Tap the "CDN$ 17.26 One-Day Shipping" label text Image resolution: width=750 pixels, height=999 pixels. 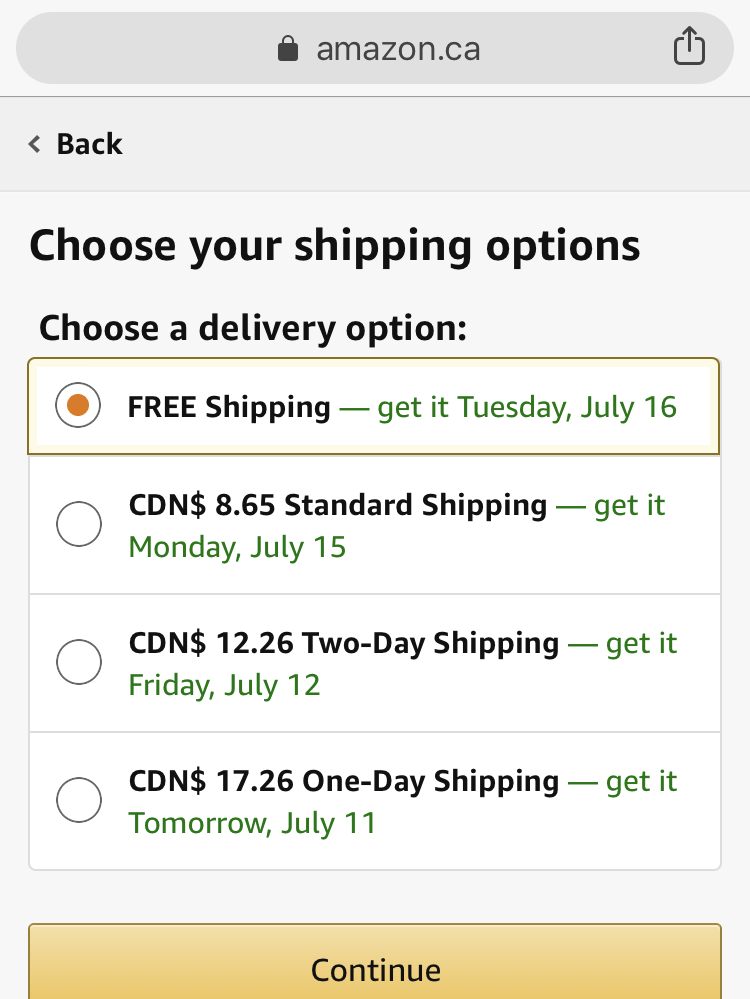coord(344,780)
